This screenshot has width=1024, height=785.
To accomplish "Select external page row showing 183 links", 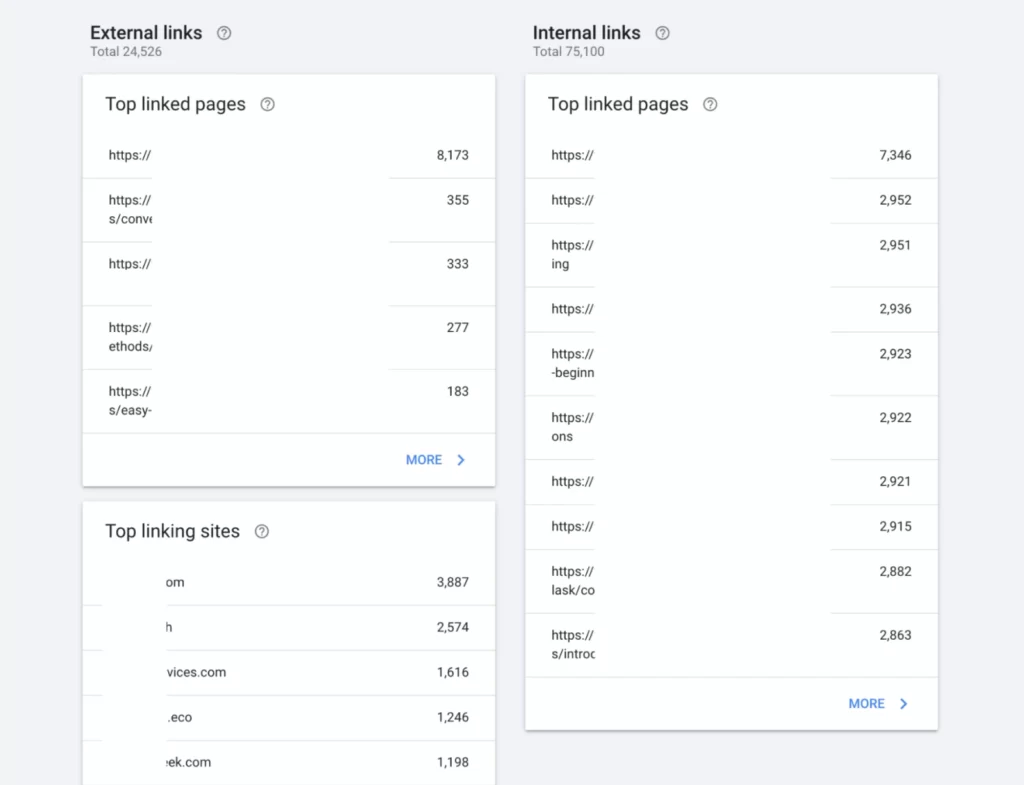I will tap(288, 401).
